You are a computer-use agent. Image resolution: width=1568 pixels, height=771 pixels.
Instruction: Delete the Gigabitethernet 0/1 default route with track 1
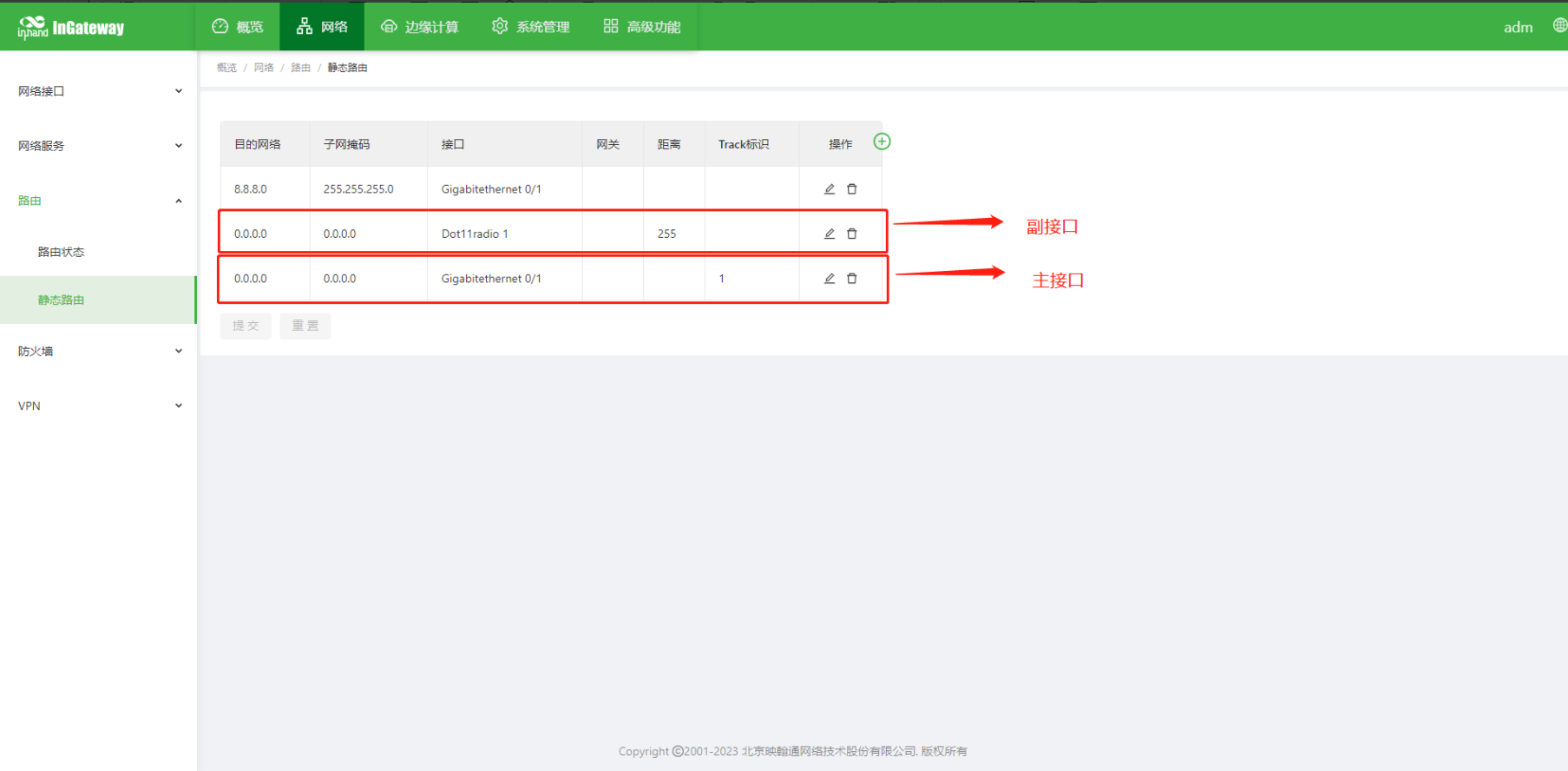click(852, 279)
